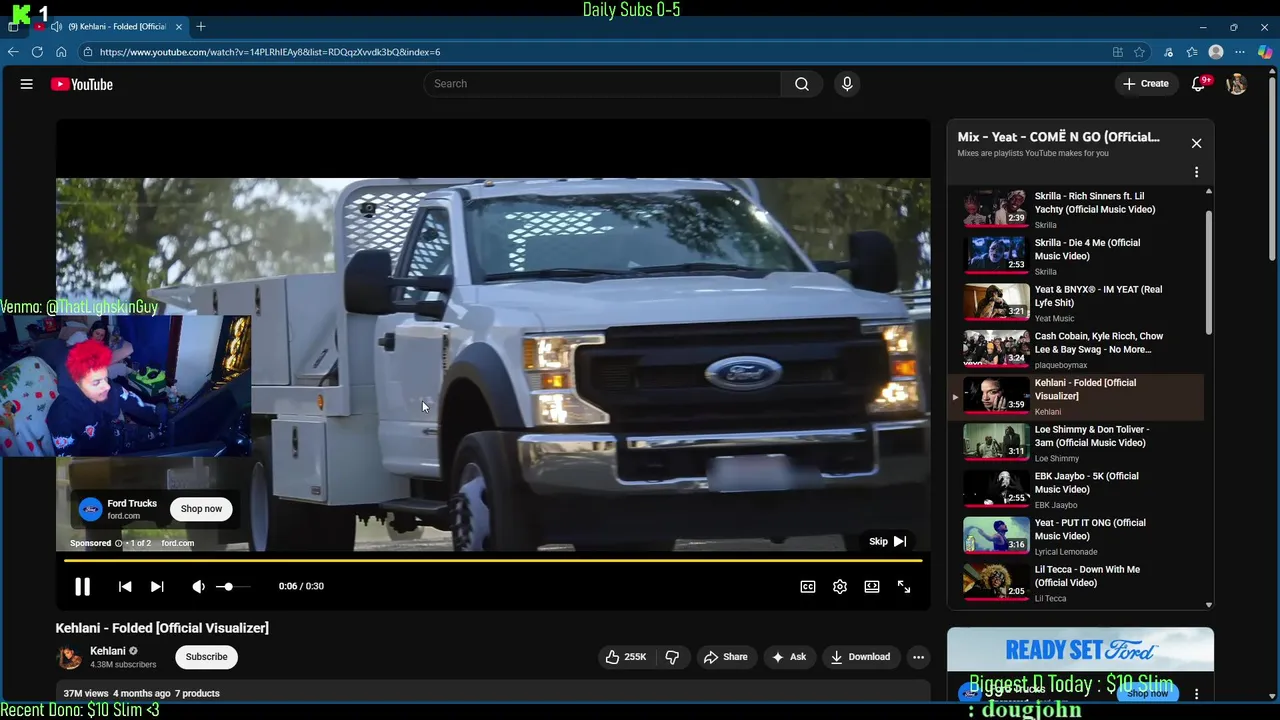Seek on the yellow ad progress bar

click(x=493, y=560)
